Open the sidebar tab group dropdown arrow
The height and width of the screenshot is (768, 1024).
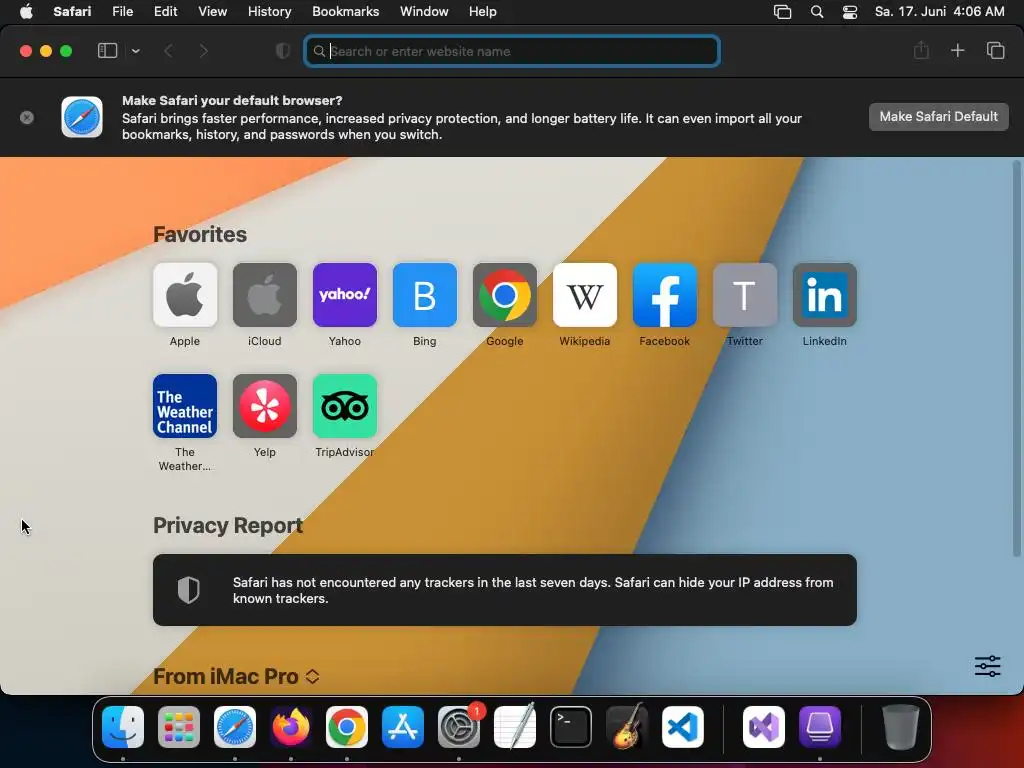[135, 51]
